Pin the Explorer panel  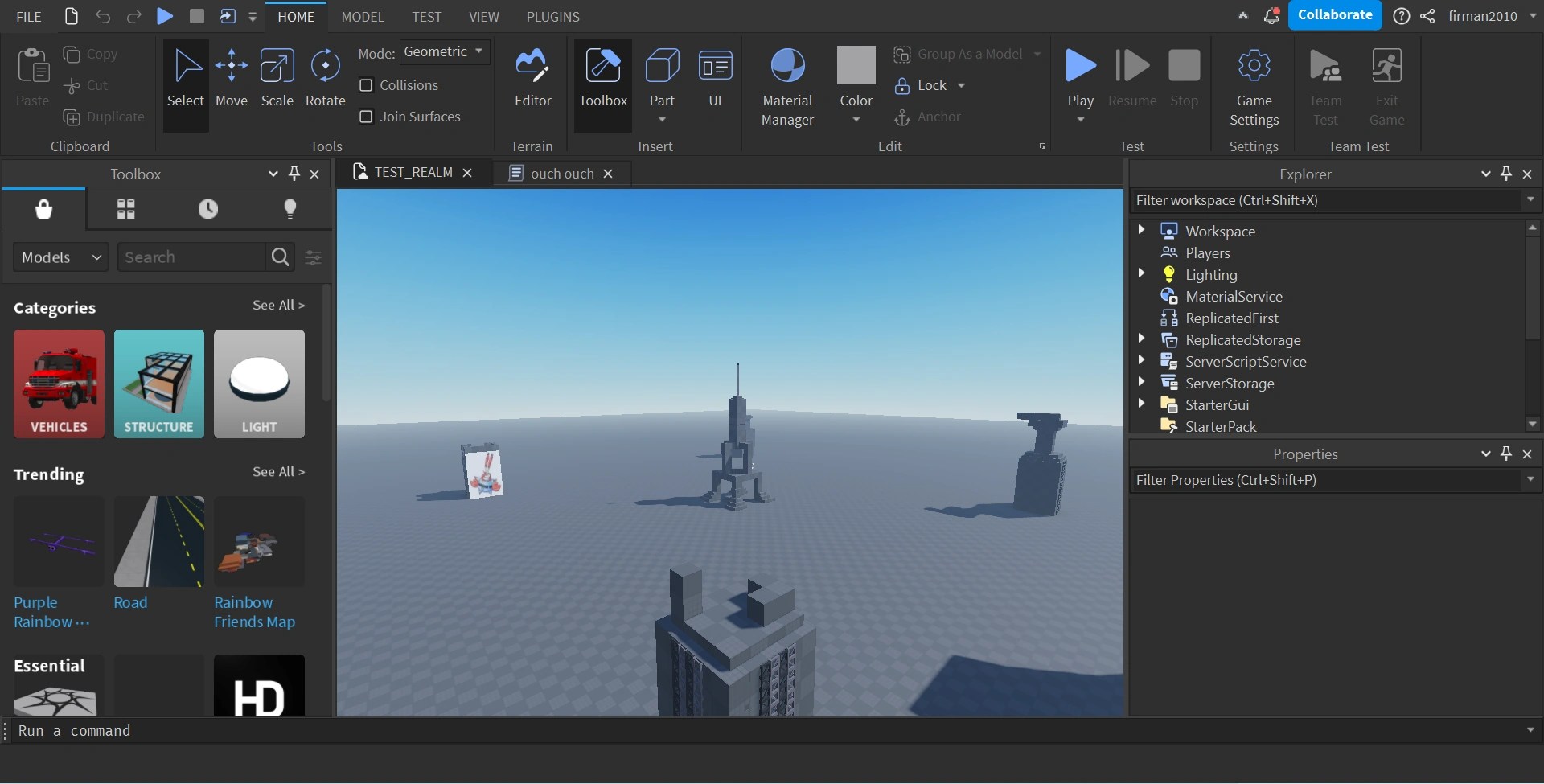click(1505, 174)
